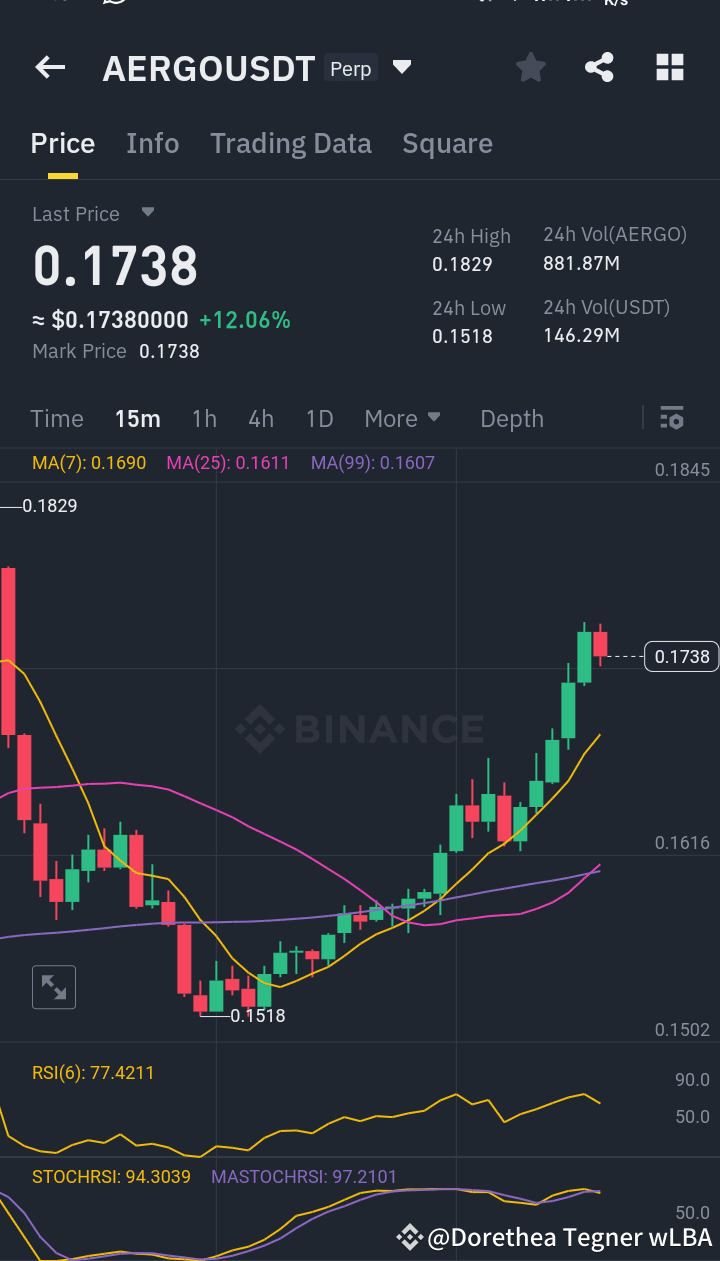Tap the Binance logo watermark

click(360, 729)
